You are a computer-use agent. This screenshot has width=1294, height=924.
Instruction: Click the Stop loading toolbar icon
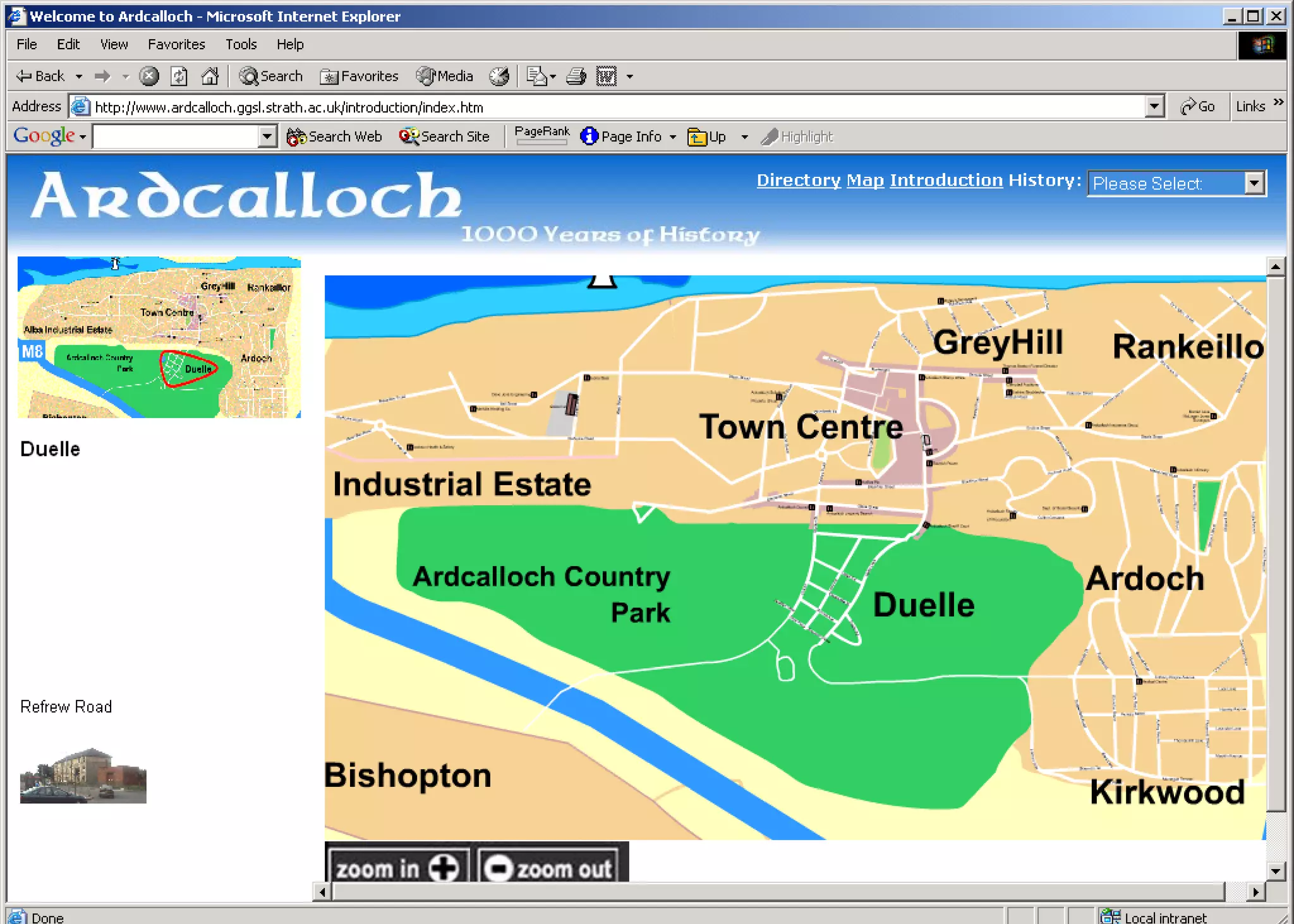pos(149,76)
